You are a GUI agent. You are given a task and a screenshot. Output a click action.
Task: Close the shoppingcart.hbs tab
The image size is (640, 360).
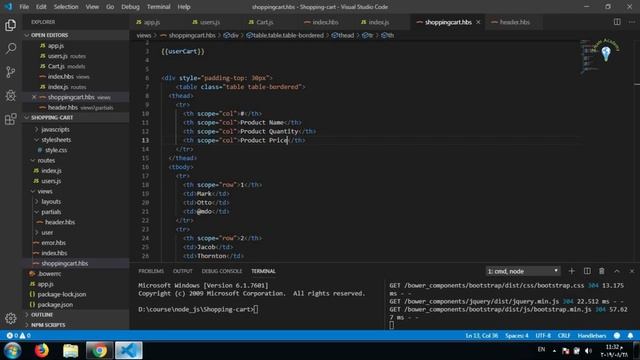click(478, 22)
